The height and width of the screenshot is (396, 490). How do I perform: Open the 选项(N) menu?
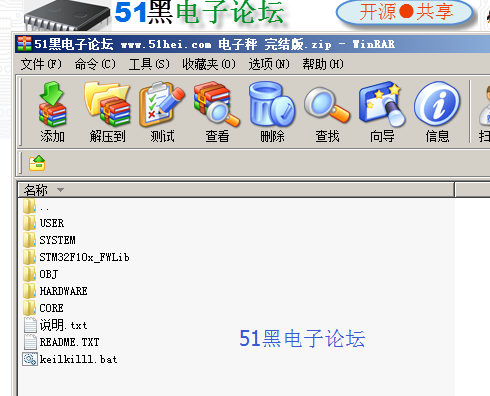click(x=269, y=64)
